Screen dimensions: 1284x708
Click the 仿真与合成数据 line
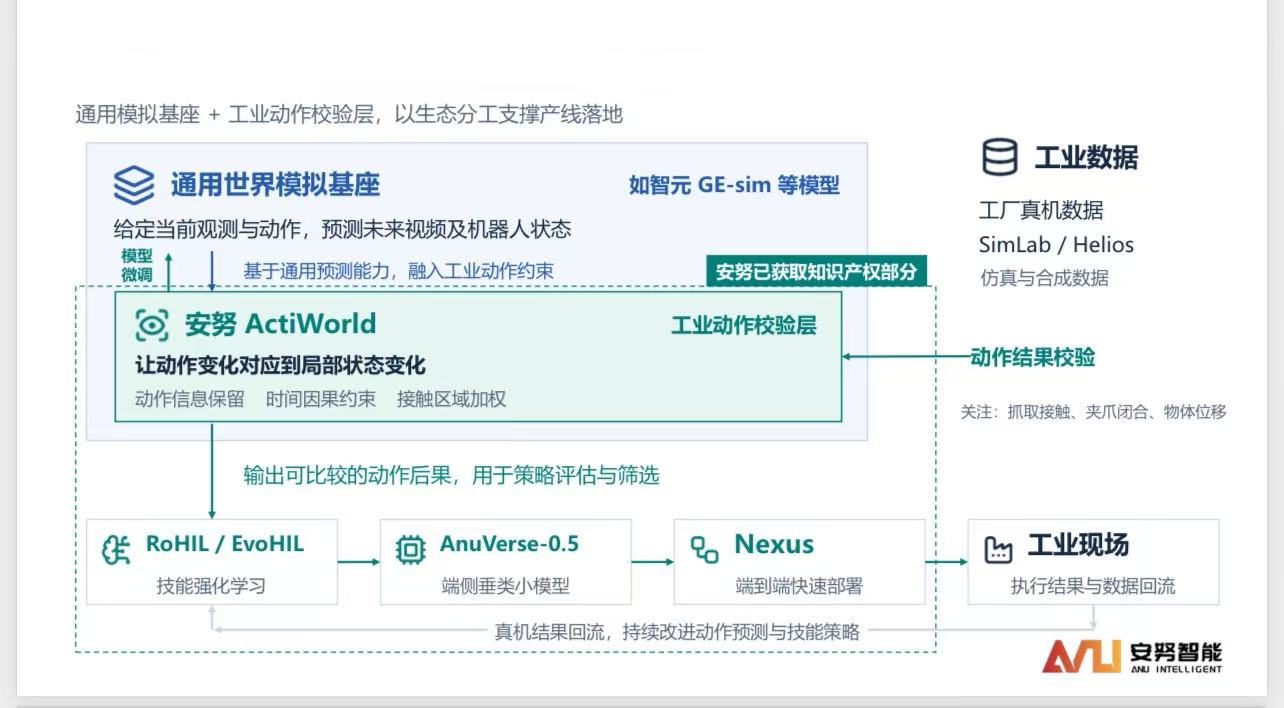(1044, 278)
